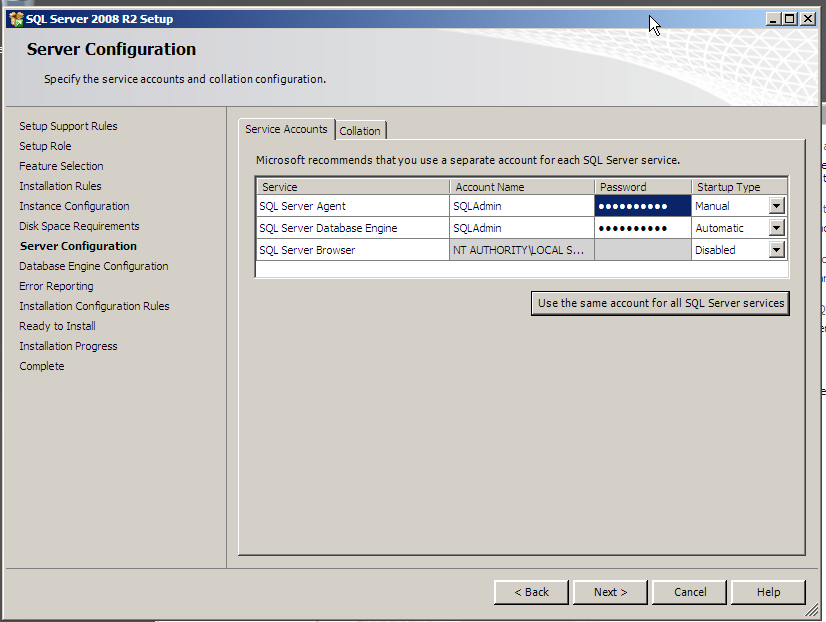Click the Startup Type column header
This screenshot has height=622, width=826.
click(740, 187)
